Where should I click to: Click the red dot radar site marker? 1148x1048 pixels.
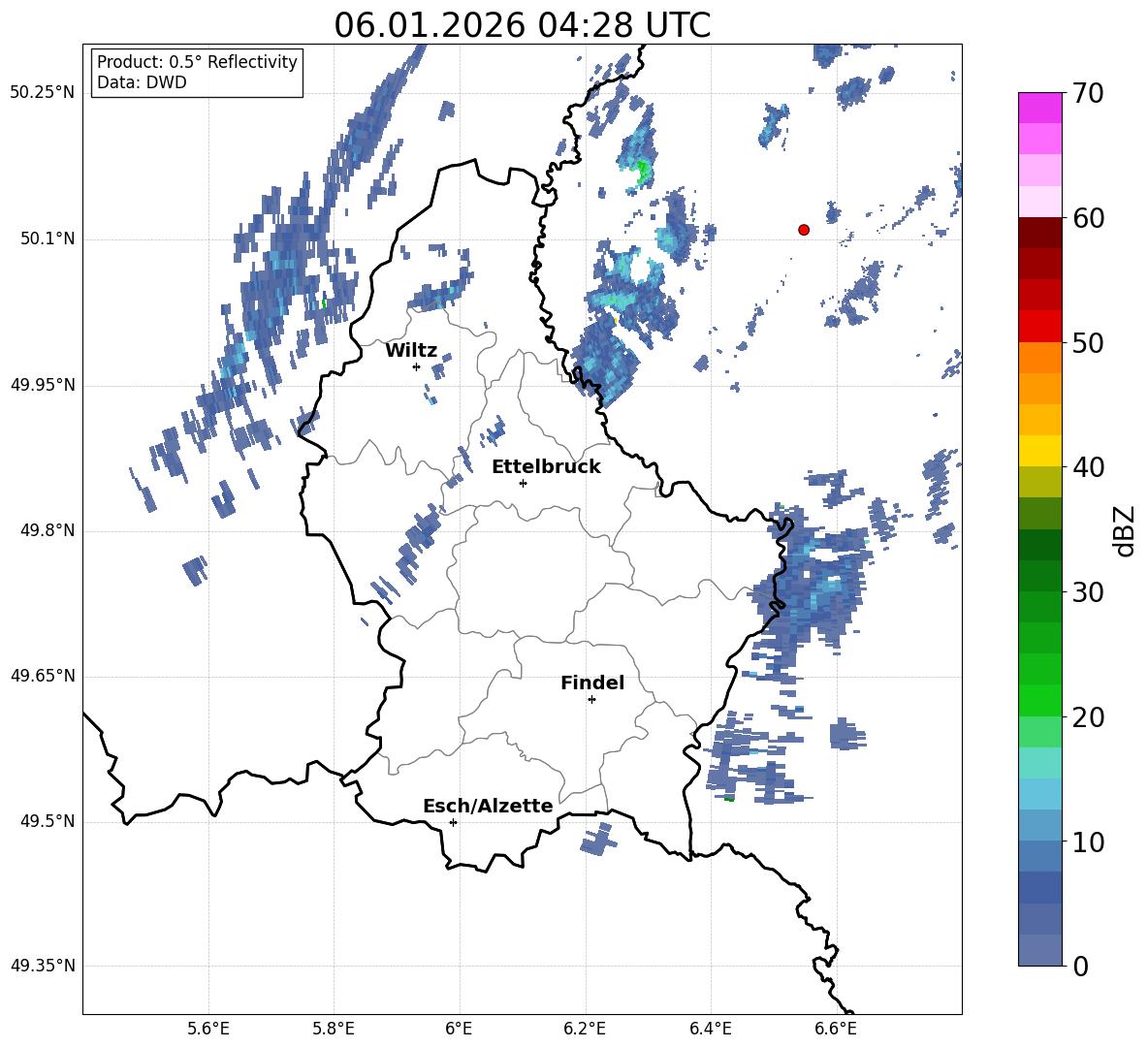(804, 230)
